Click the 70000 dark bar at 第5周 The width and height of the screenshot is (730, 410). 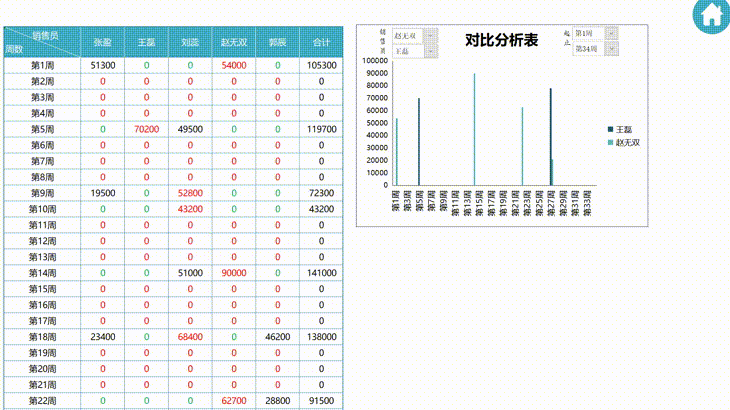(419, 142)
